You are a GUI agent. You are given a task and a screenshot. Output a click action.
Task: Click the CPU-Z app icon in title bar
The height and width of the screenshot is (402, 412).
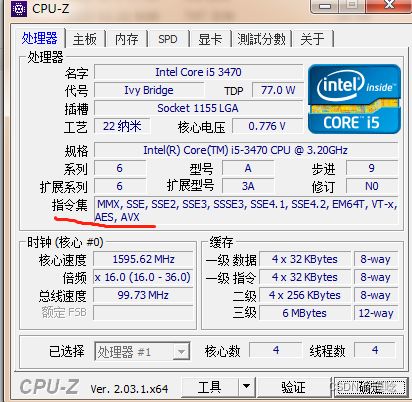(19, 8)
